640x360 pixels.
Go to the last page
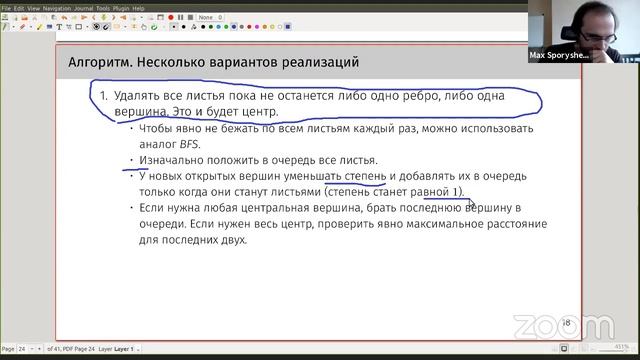[x=123, y=18]
